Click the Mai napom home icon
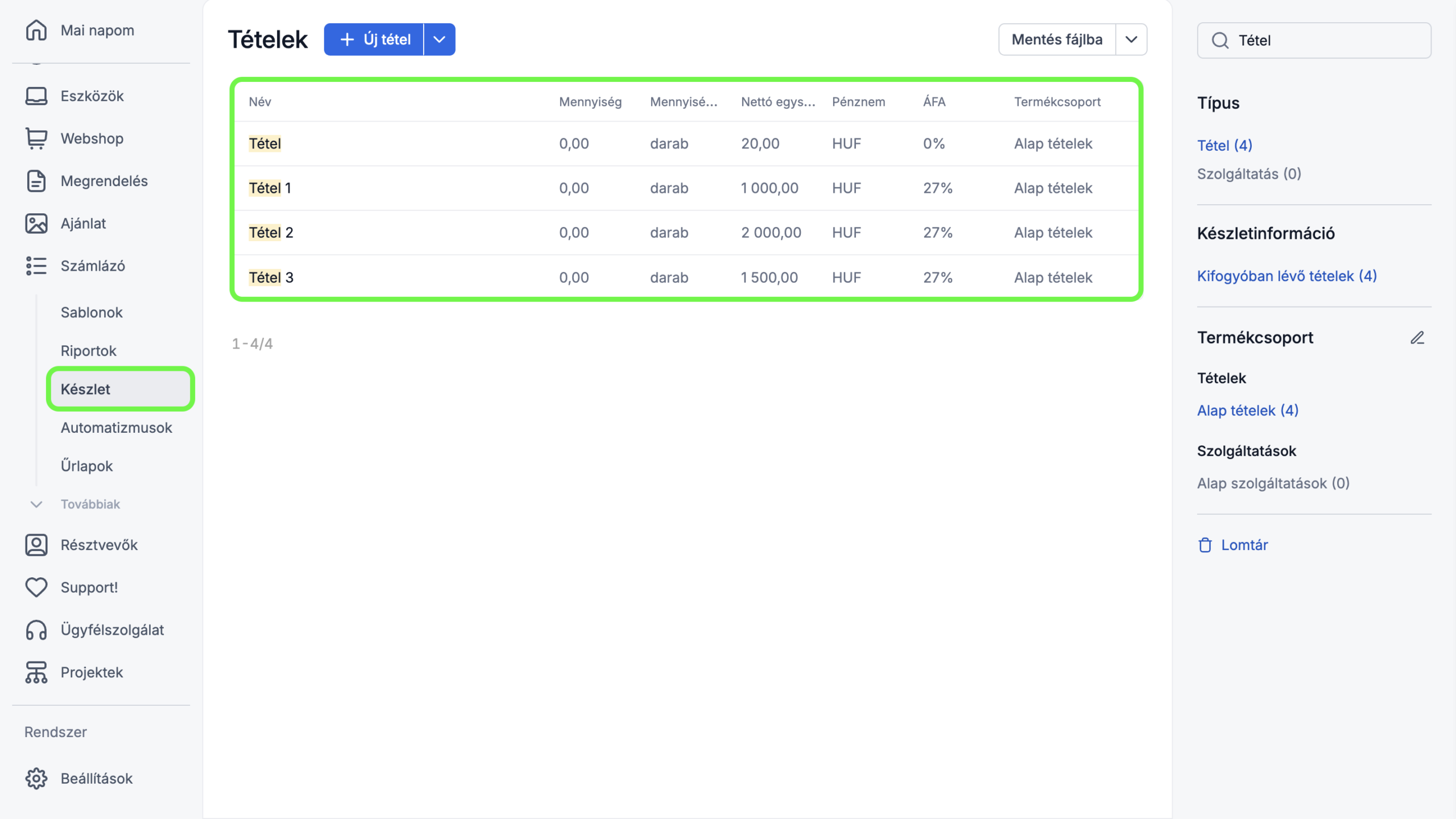Image resolution: width=1456 pixels, height=819 pixels. [36, 30]
